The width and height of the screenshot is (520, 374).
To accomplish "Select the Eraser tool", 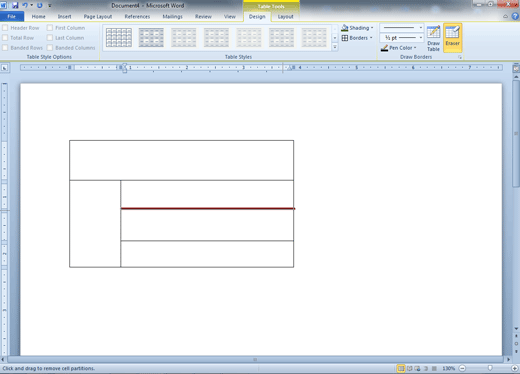I will pyautogui.click(x=452, y=37).
